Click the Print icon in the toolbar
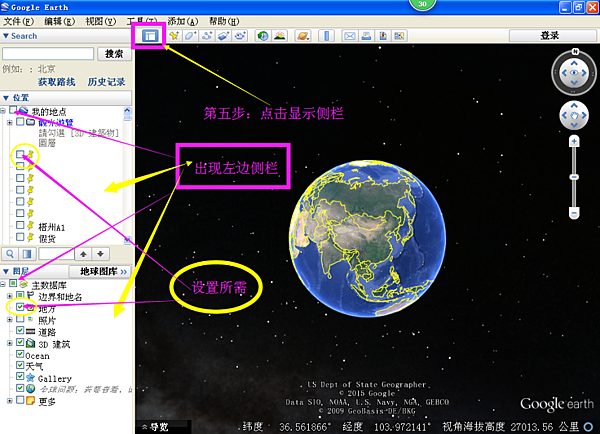Screen dimensions: 600x434 (366, 36)
